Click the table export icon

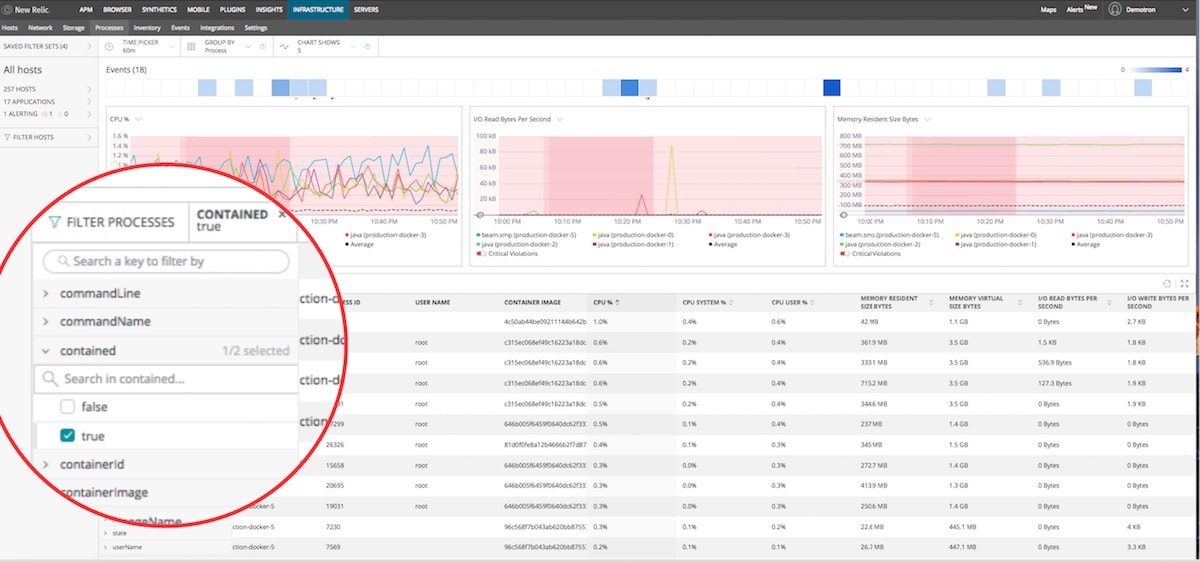(1168, 284)
